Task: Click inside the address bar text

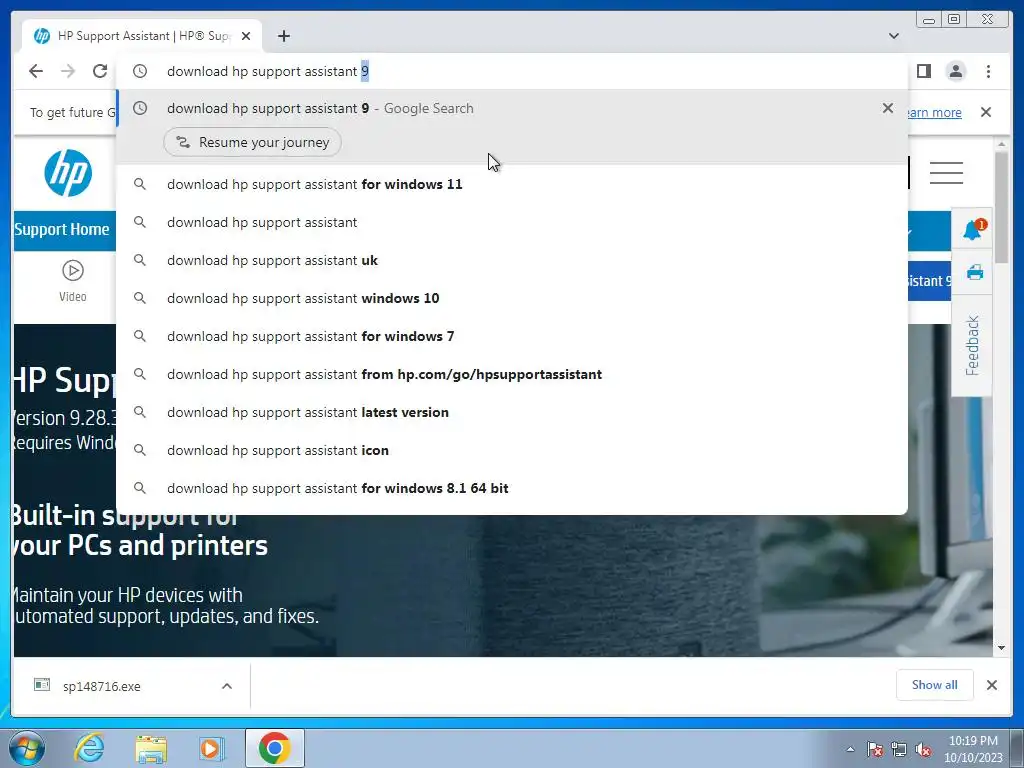Action: point(268,71)
